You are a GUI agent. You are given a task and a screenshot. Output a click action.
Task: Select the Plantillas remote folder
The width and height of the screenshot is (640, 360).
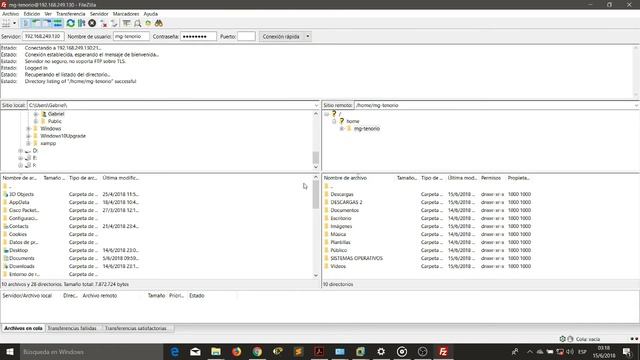click(x=340, y=242)
